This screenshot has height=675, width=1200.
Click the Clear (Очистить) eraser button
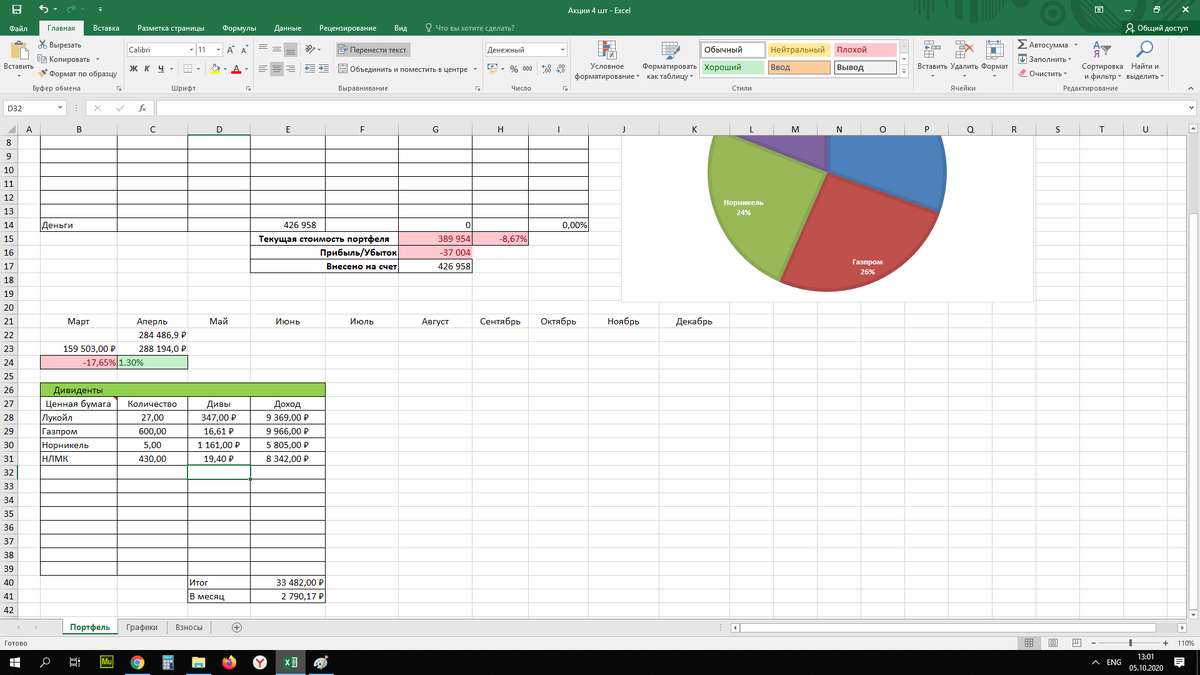coord(1042,73)
